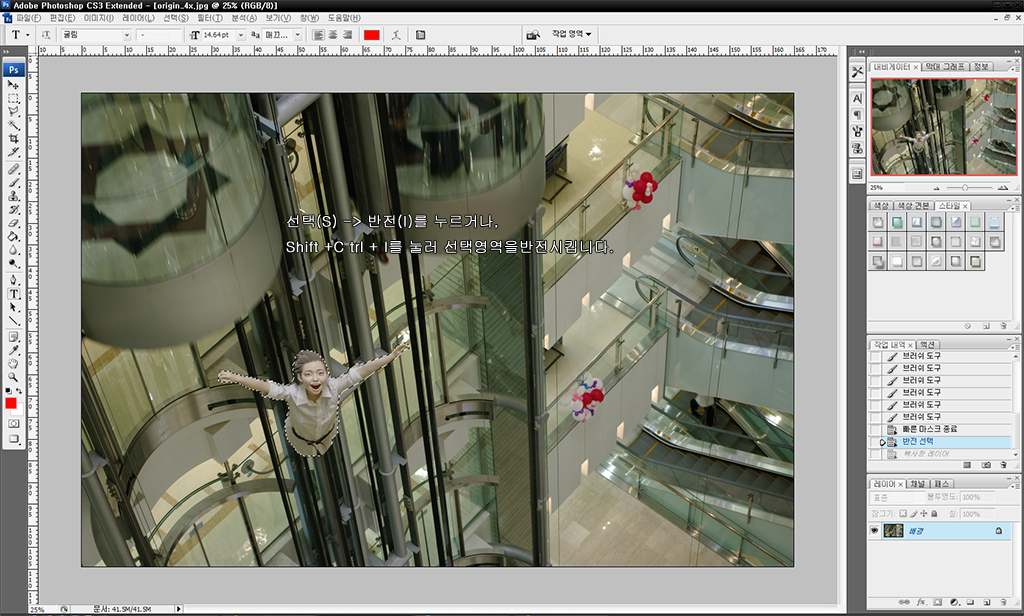Enable lock position in Layers panel
The width and height of the screenshot is (1024, 616).
pos(923,514)
